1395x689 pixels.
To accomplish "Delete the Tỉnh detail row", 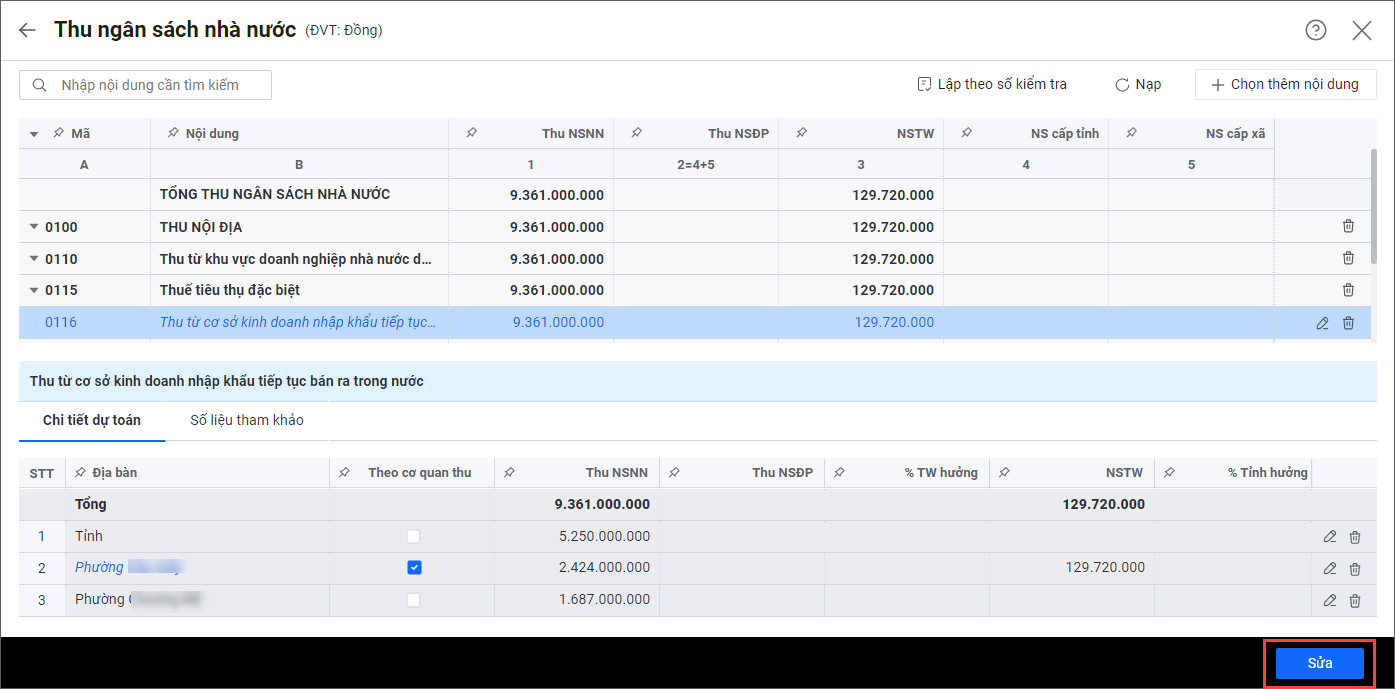I will pyautogui.click(x=1355, y=537).
